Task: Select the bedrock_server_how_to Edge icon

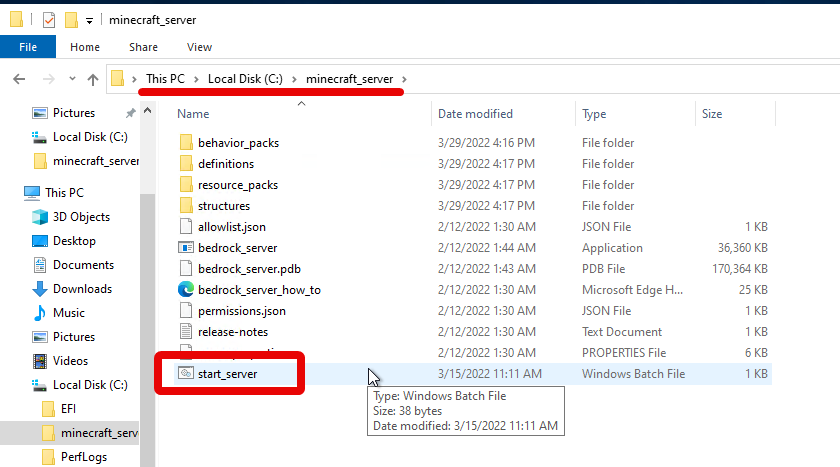Action: point(186,290)
